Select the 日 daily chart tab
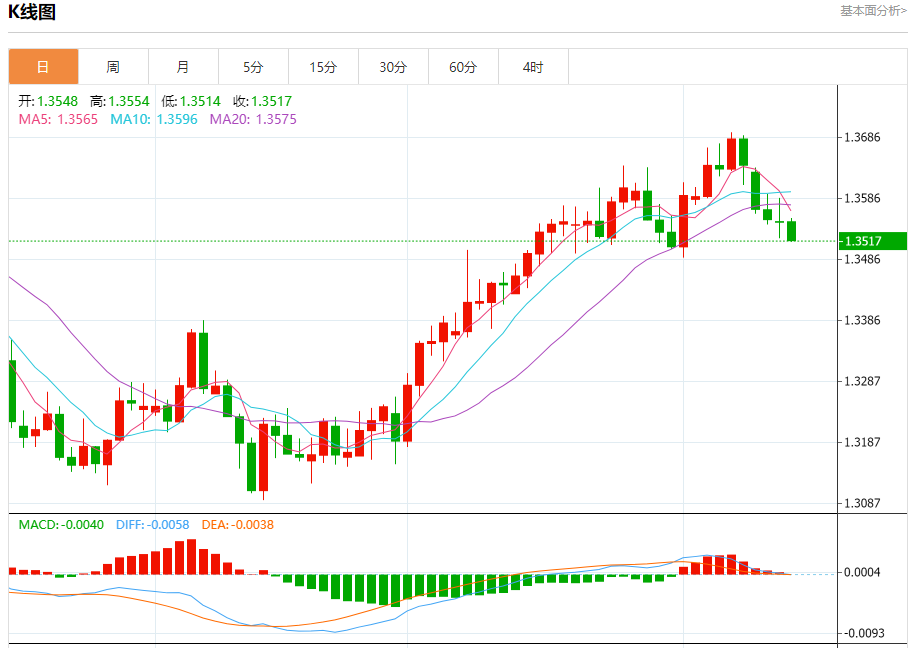917x648 pixels. point(43,67)
